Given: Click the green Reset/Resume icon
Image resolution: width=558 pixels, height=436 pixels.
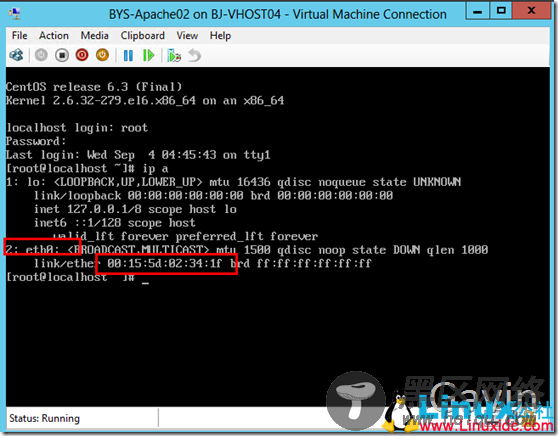Looking at the screenshot, I should (x=148, y=56).
